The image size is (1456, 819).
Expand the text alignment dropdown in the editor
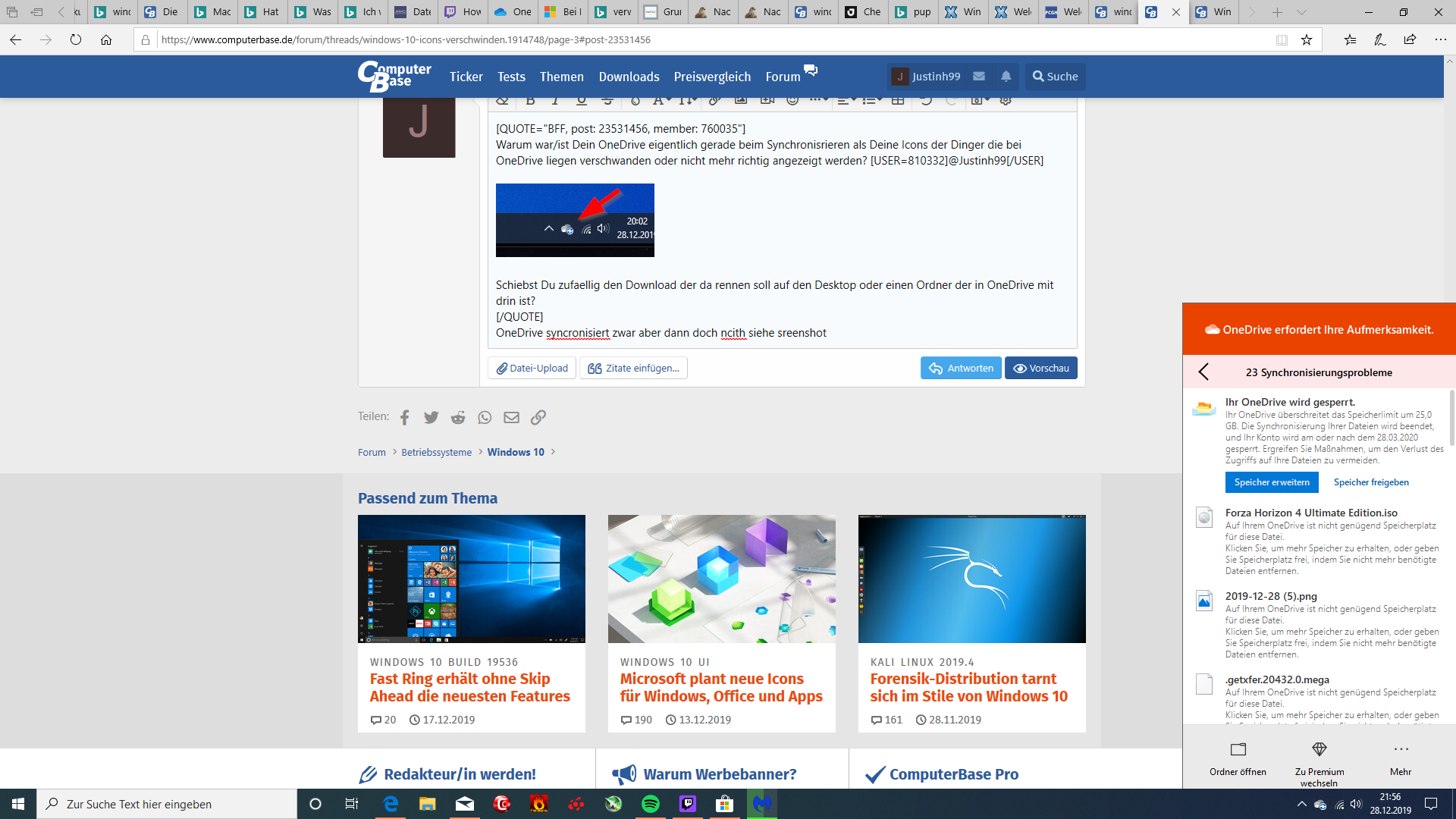tap(846, 102)
